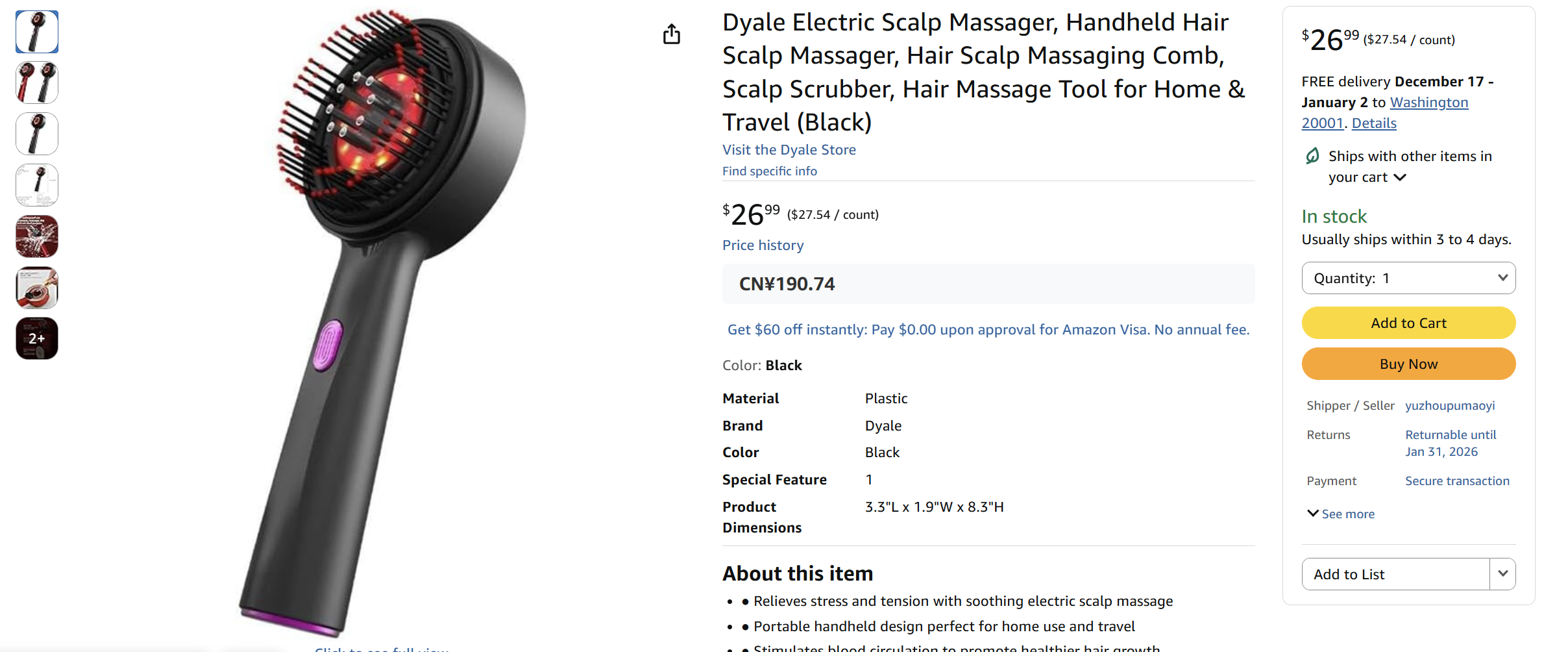
Task: Click the hand-usage demonstration thumbnail
Action: click(x=36, y=287)
